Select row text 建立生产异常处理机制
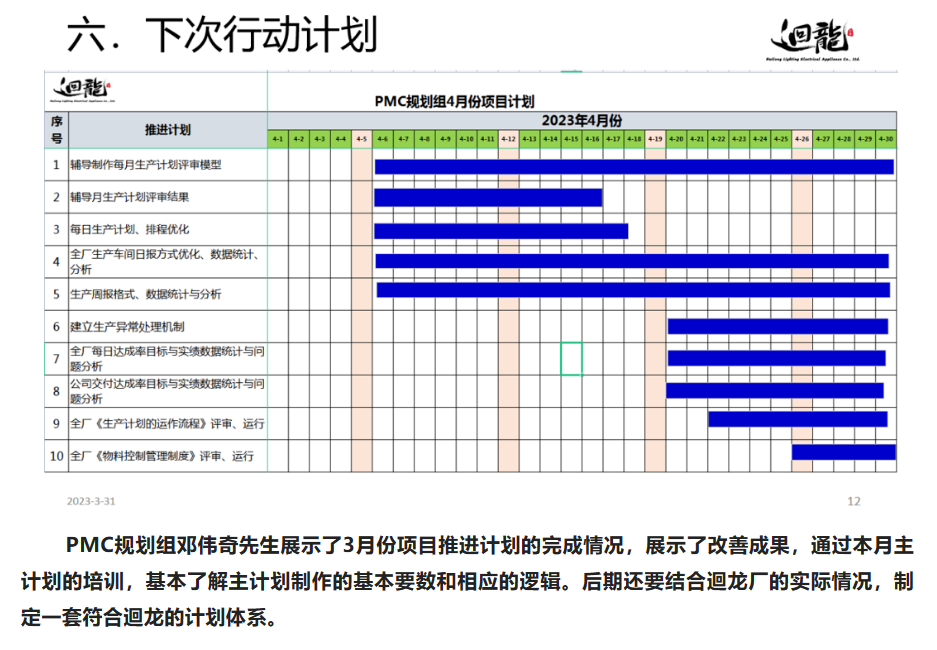Image resolution: width=937 pixels, height=650 pixels. [127, 327]
